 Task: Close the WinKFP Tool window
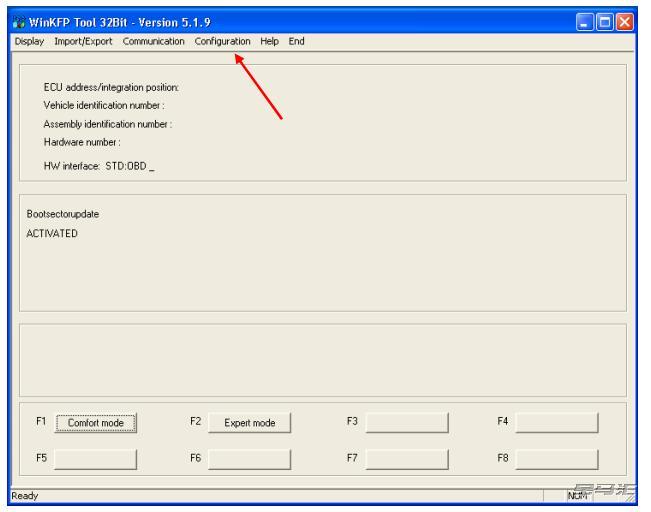click(x=625, y=22)
